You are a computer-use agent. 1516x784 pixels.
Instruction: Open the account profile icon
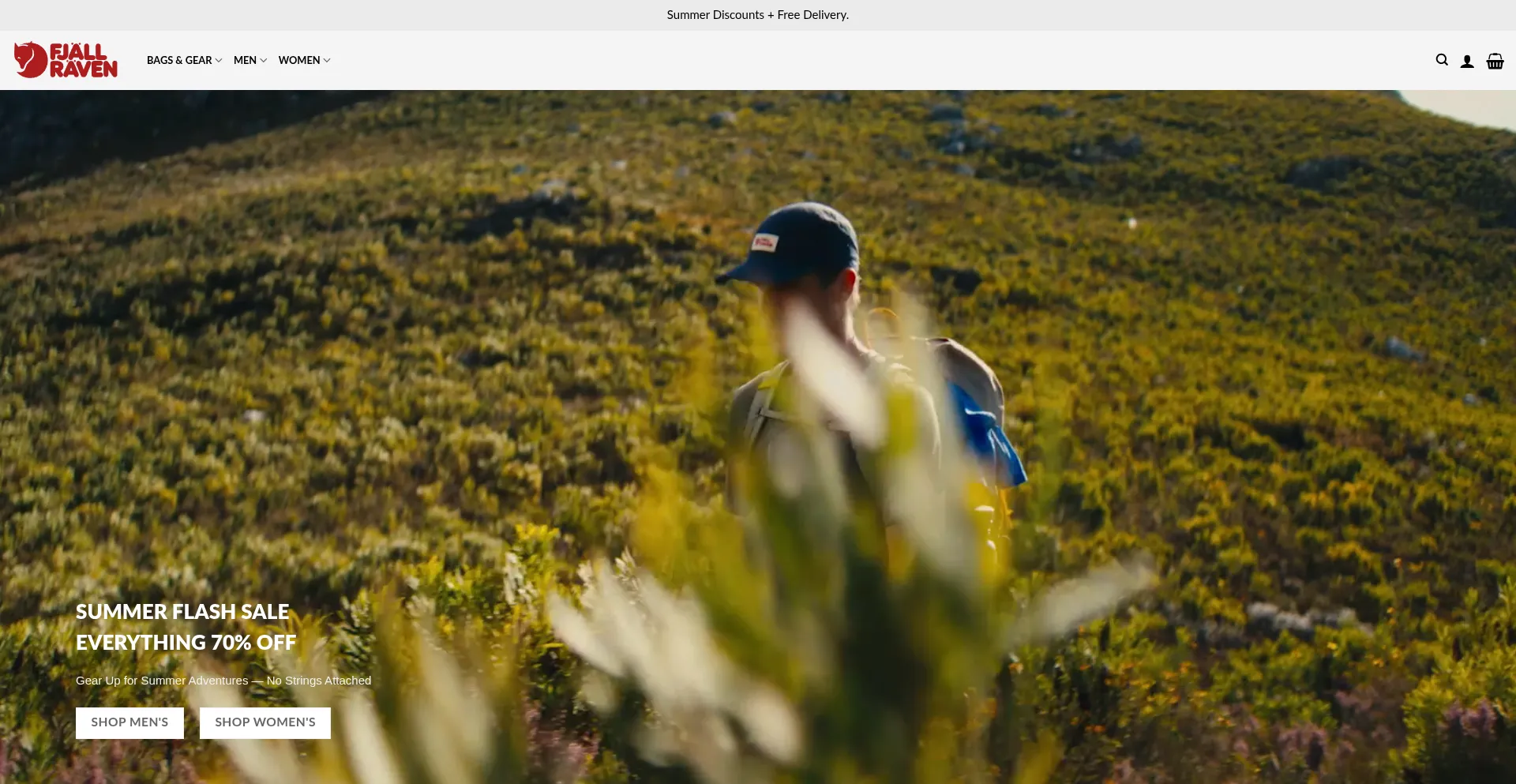1467,61
